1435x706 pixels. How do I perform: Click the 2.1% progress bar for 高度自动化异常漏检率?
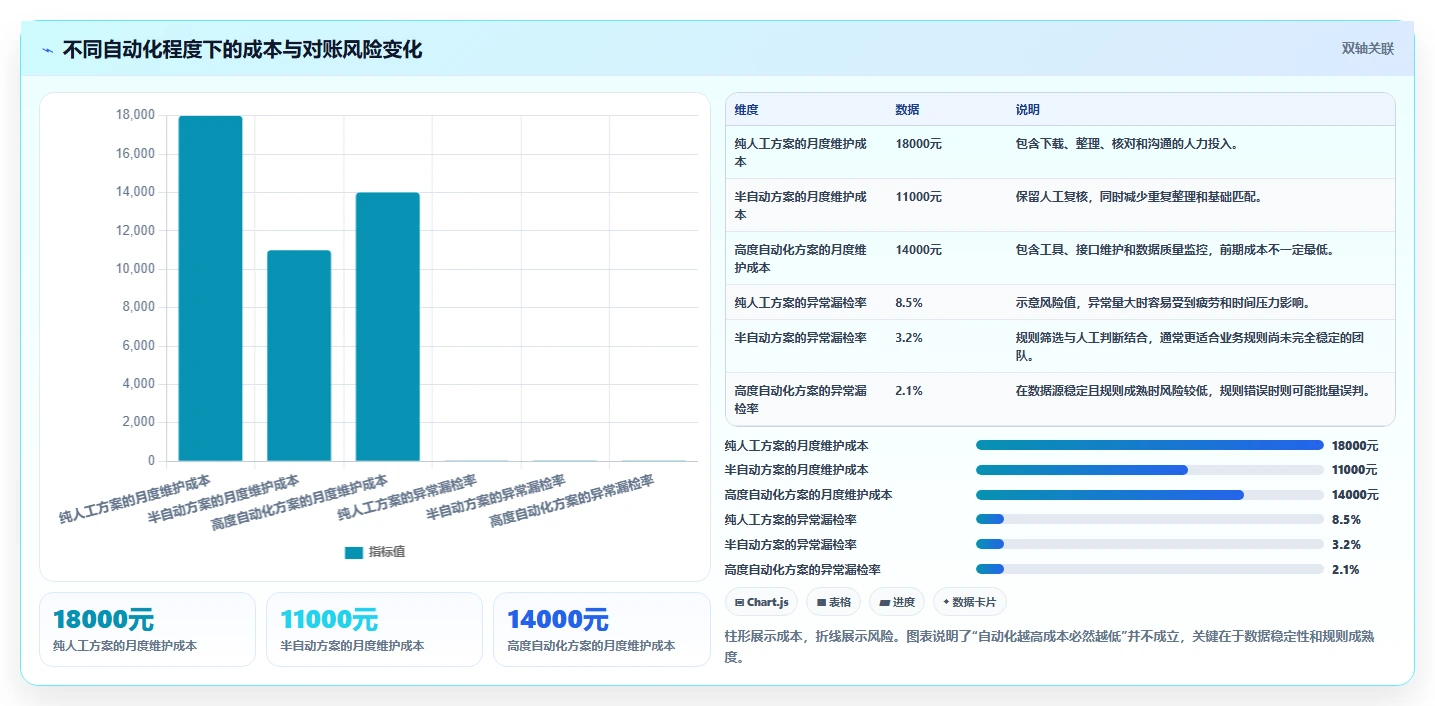coord(1150,569)
